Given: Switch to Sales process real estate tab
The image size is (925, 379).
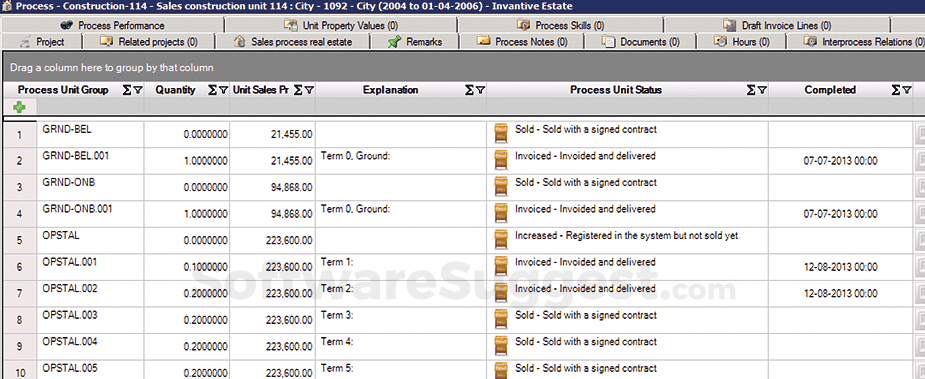Looking at the screenshot, I should 293,42.
